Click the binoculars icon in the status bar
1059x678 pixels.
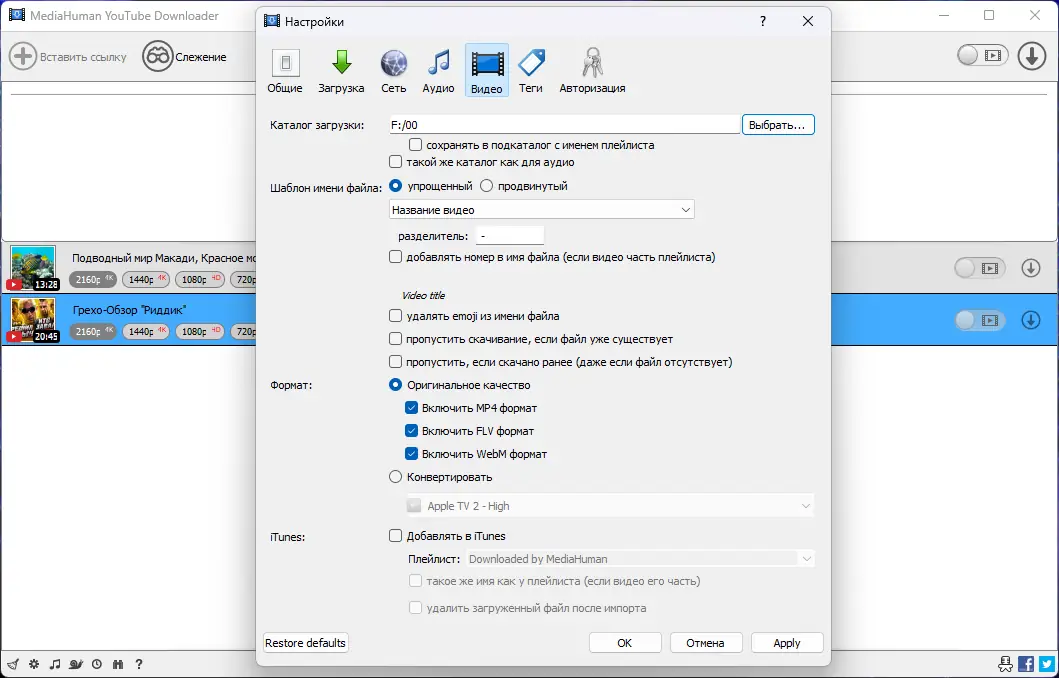pos(118,664)
